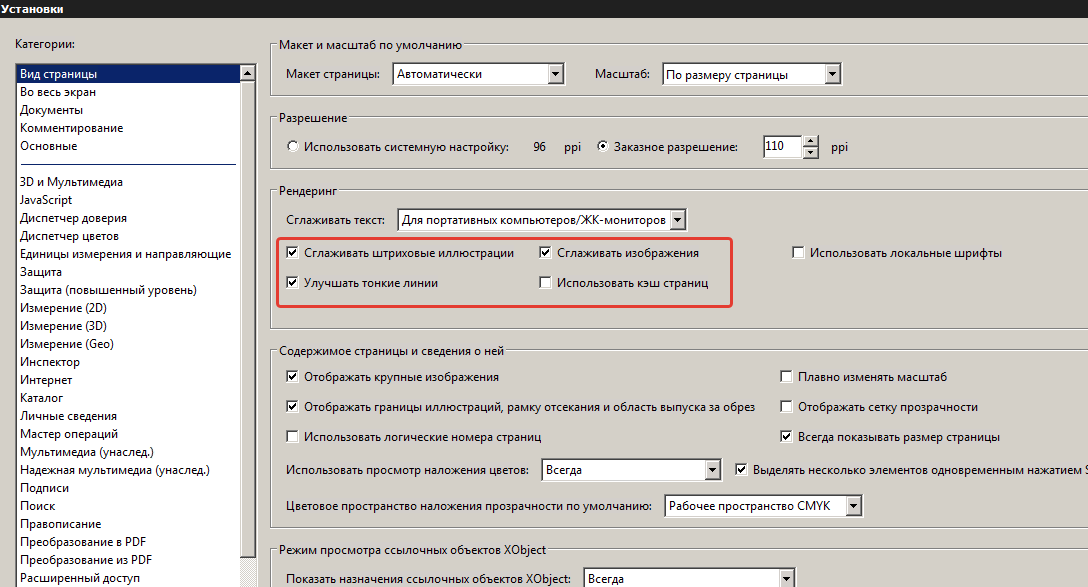Toggle "Всегда показывать размер страницы" checkbox
Viewport: 1088px width, 587px height.
786,436
